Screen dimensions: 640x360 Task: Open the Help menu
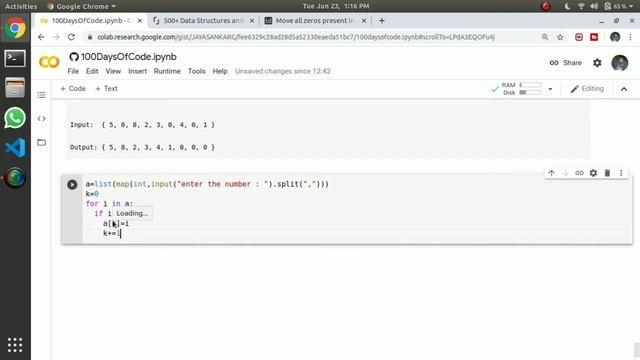pos(220,71)
